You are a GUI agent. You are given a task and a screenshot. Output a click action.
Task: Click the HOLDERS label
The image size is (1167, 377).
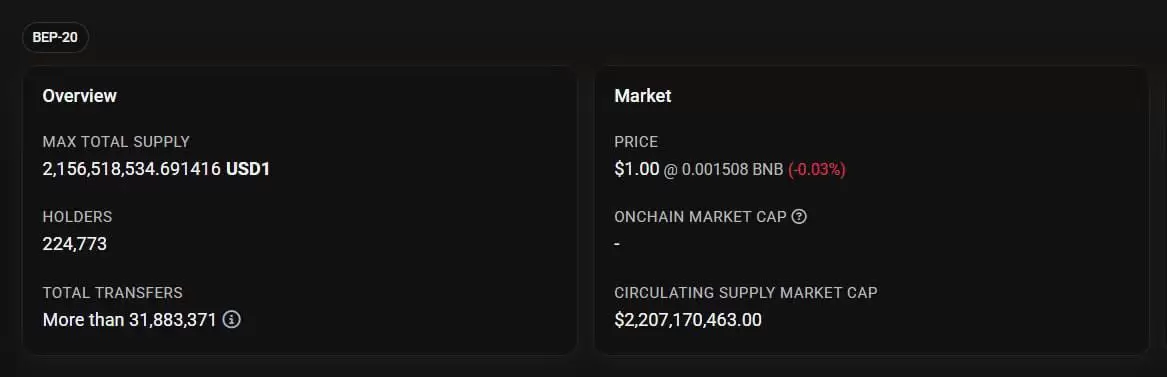tap(77, 216)
